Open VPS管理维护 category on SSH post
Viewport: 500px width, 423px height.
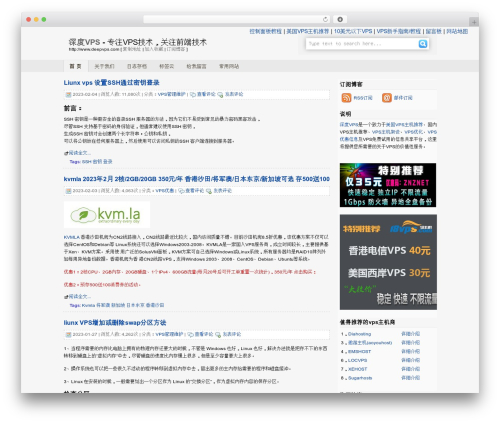pyautogui.click(x=172, y=95)
